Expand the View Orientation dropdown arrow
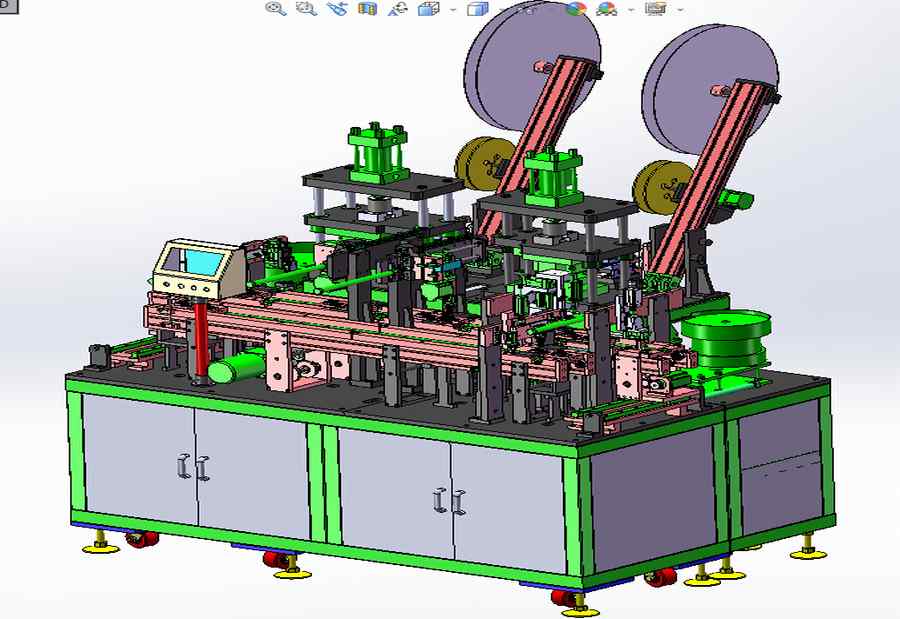 coord(454,10)
